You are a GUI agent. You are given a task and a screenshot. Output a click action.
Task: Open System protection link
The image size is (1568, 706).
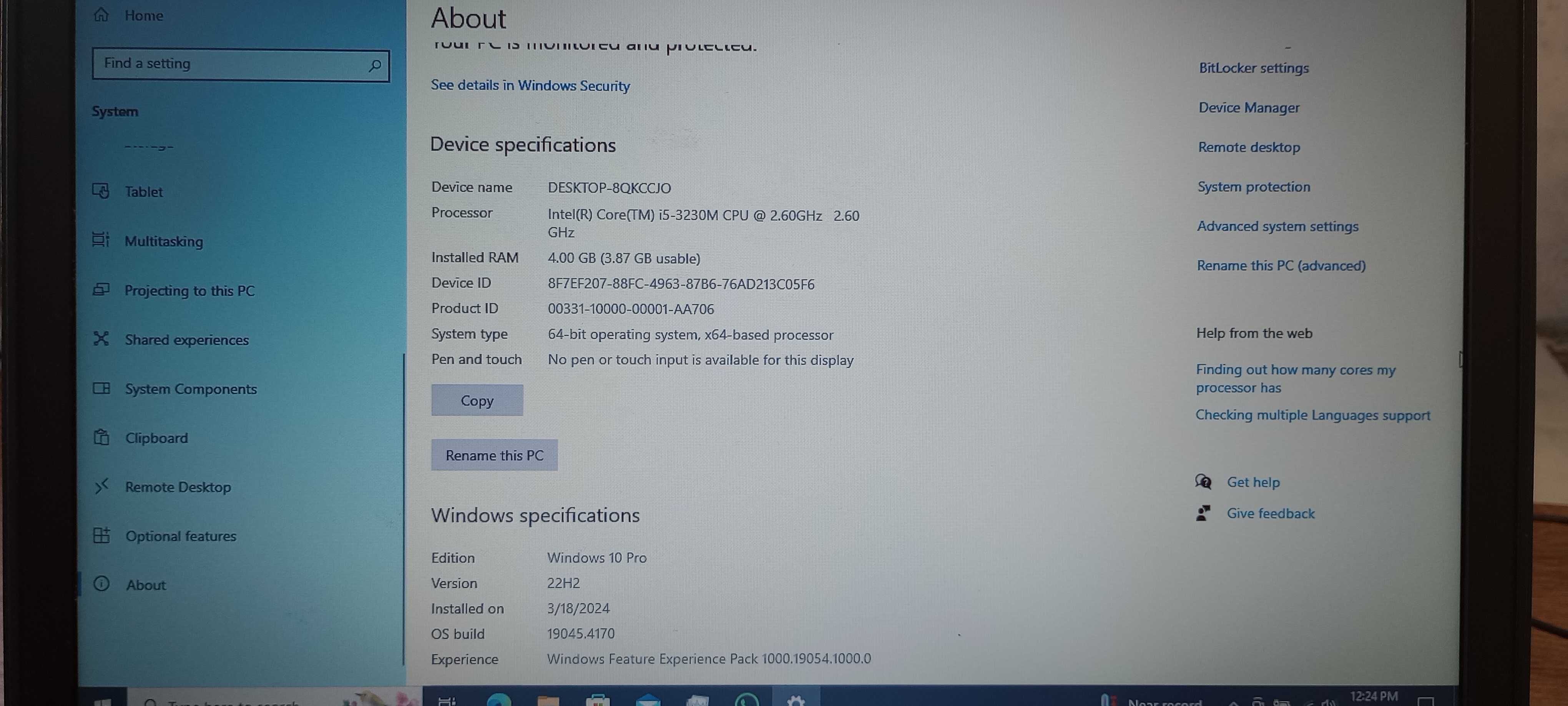click(x=1253, y=186)
